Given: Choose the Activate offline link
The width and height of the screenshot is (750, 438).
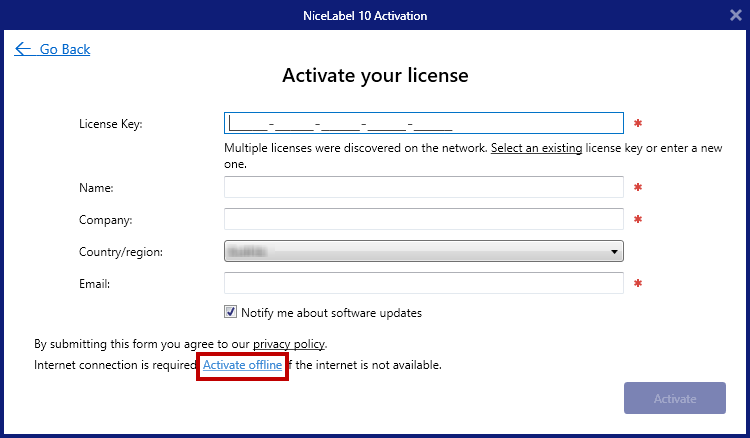Looking at the screenshot, I should pyautogui.click(x=242, y=366).
